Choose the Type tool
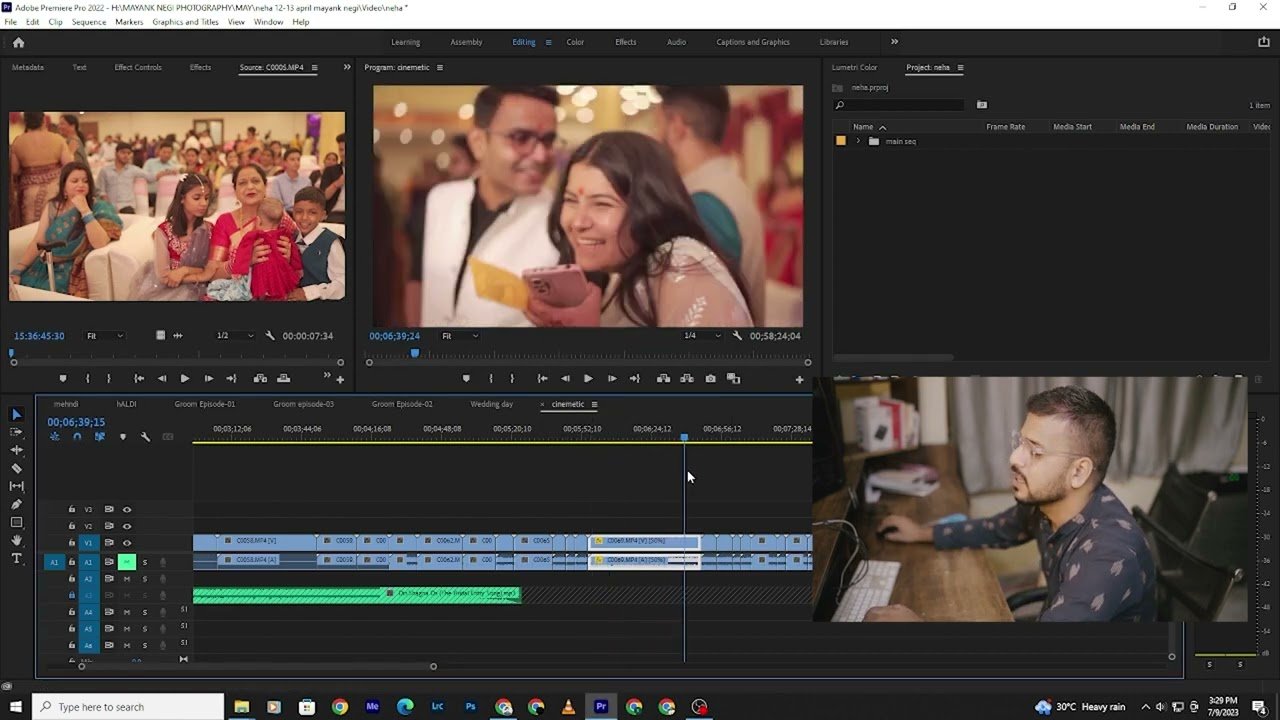This screenshot has width=1280, height=720. coord(16,558)
